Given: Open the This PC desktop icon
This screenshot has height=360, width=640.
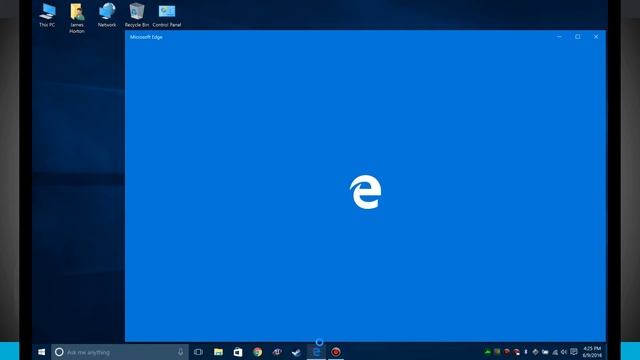Looking at the screenshot, I should pos(47,15).
